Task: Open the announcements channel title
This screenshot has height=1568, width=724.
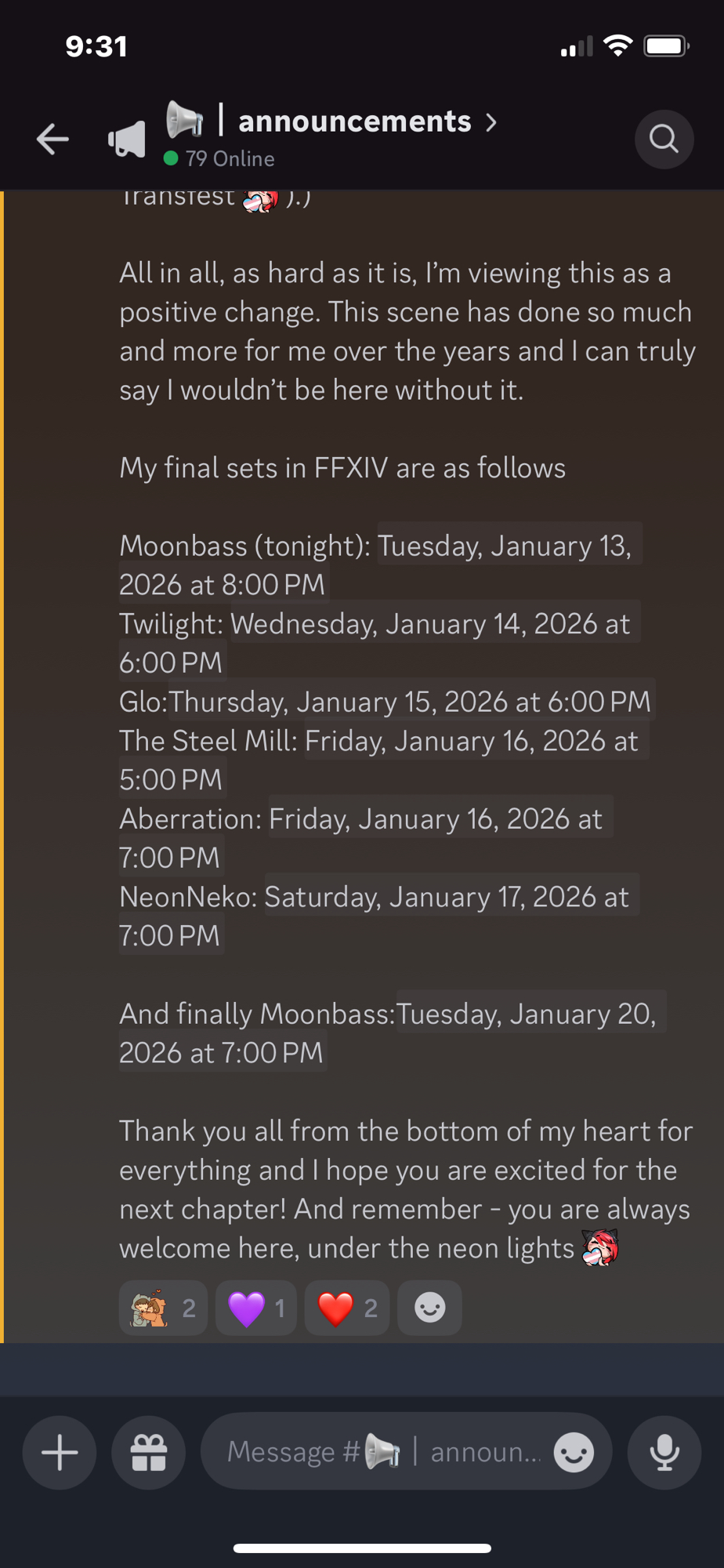Action: [x=354, y=122]
